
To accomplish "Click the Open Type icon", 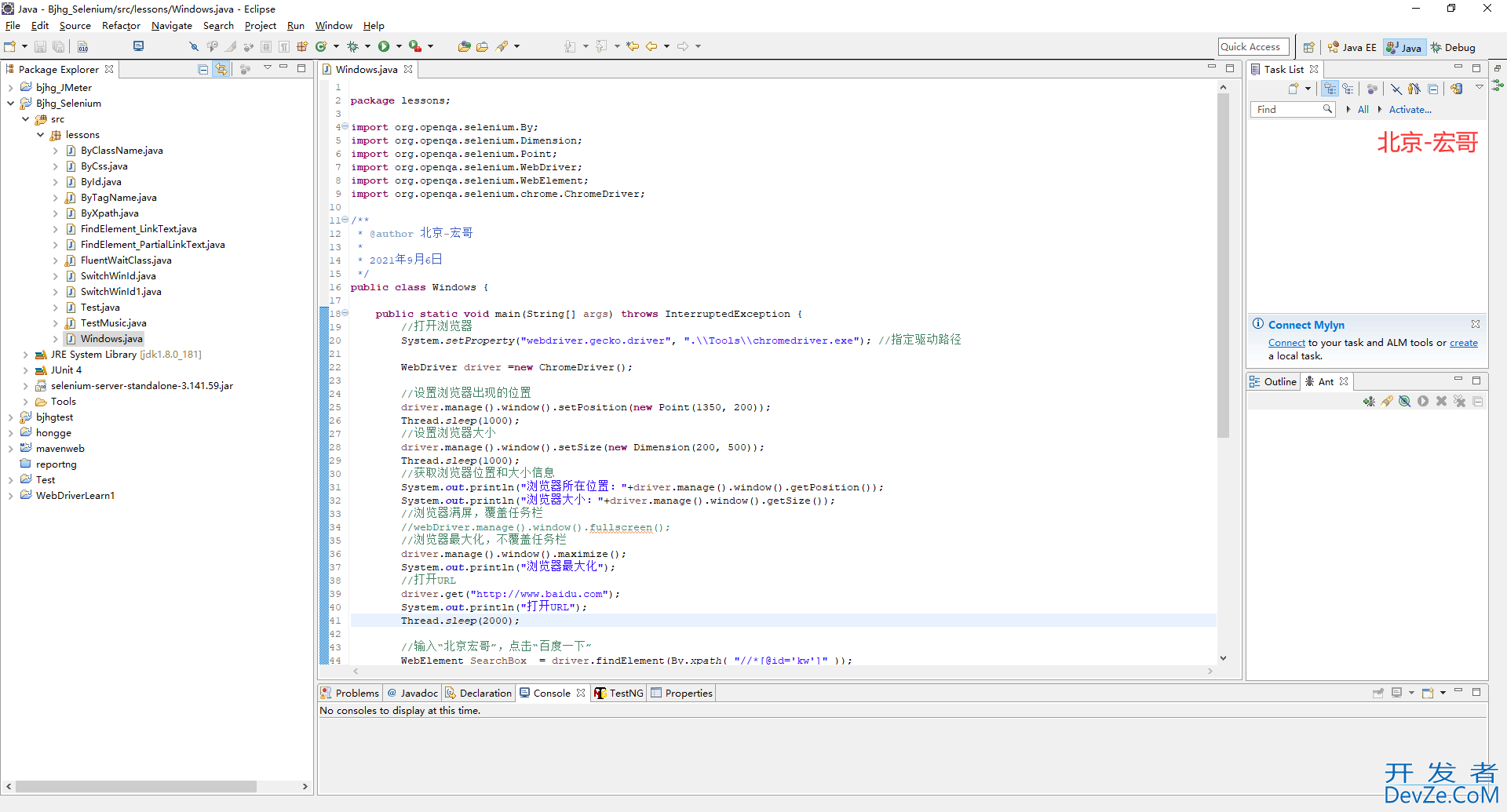I will click(x=464, y=46).
